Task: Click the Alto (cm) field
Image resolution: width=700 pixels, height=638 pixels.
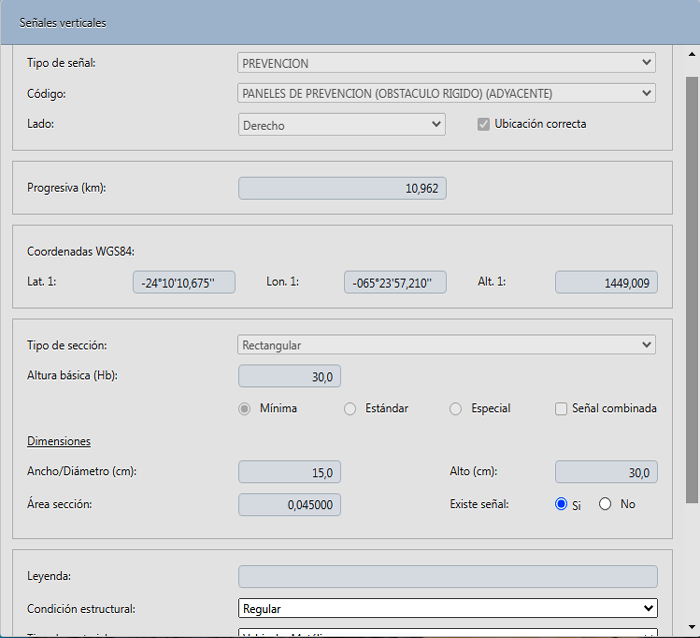Action: [606, 472]
